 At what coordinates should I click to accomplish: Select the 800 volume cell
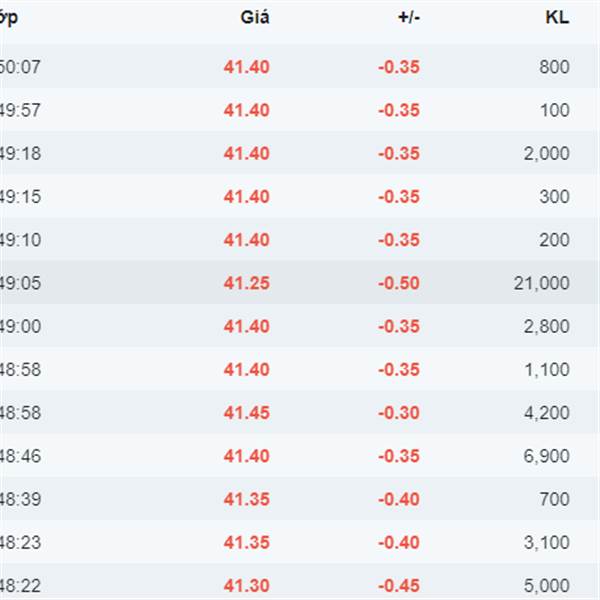pyautogui.click(x=554, y=67)
